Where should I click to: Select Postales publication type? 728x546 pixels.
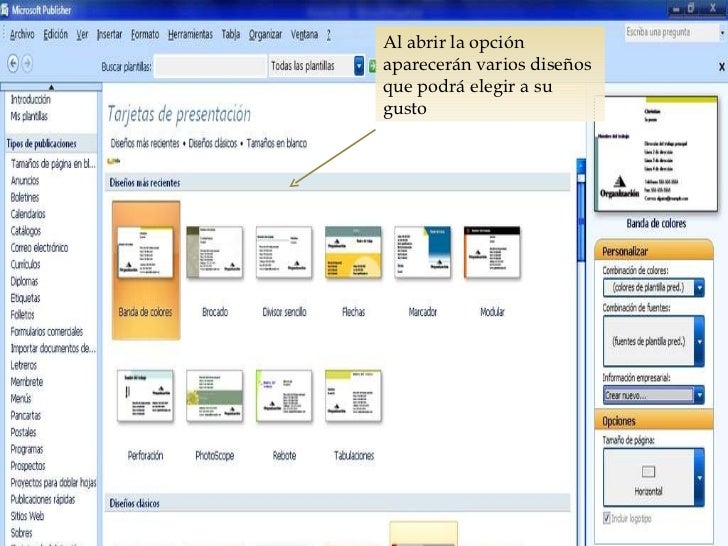tap(24, 432)
